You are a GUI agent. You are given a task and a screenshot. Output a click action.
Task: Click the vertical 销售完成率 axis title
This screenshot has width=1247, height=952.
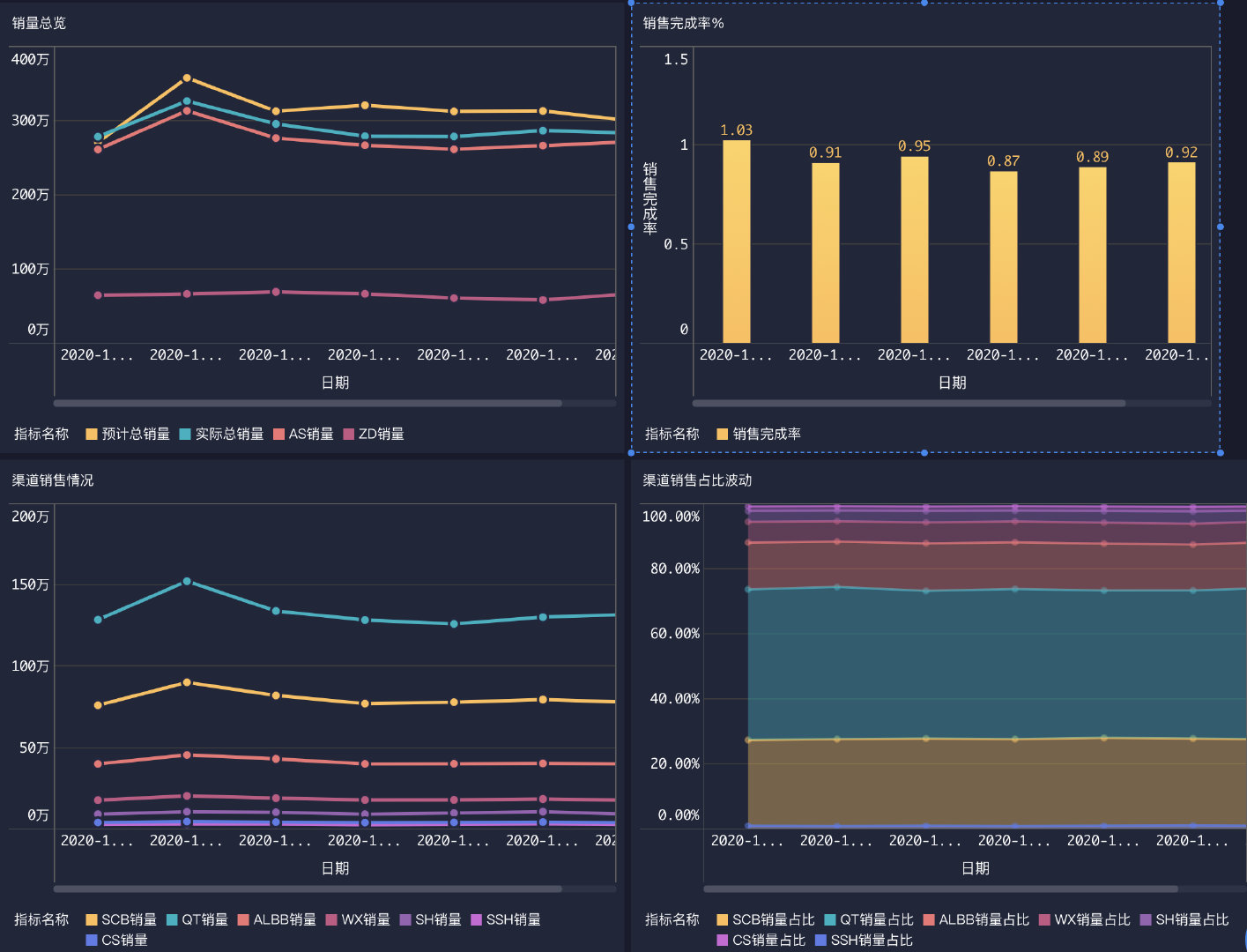click(649, 198)
